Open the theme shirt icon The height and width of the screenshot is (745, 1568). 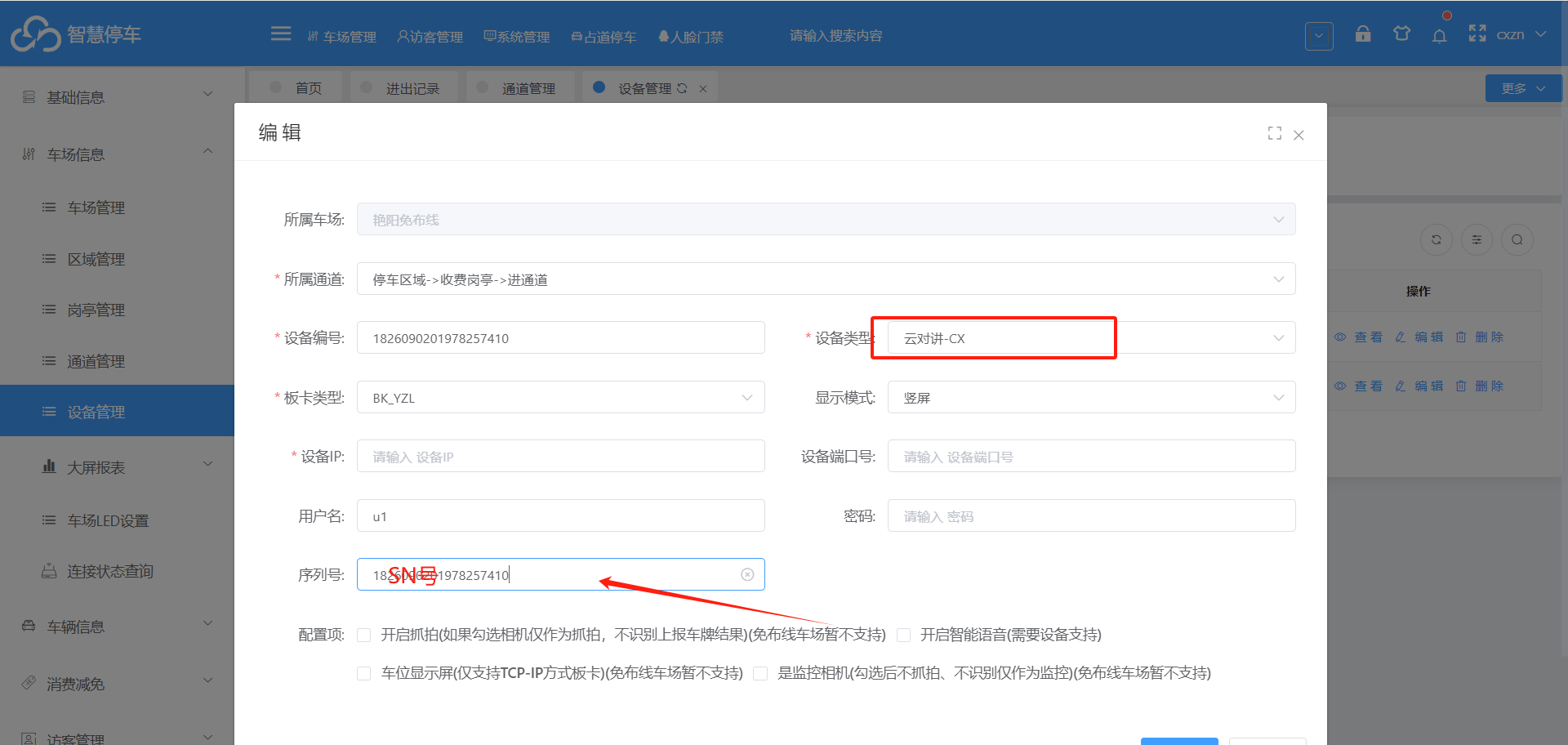[x=1401, y=33]
